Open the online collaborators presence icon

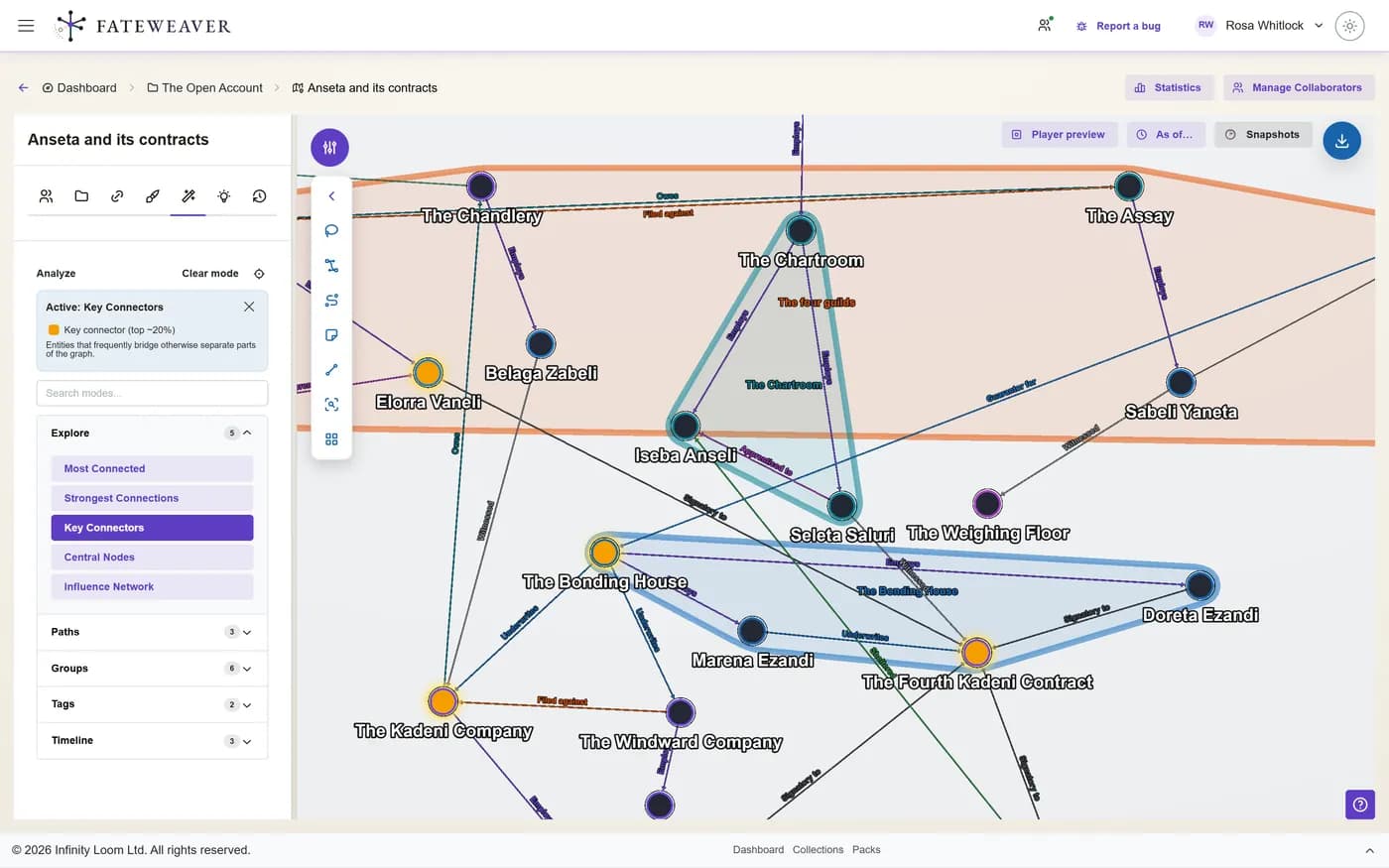coord(1045,26)
